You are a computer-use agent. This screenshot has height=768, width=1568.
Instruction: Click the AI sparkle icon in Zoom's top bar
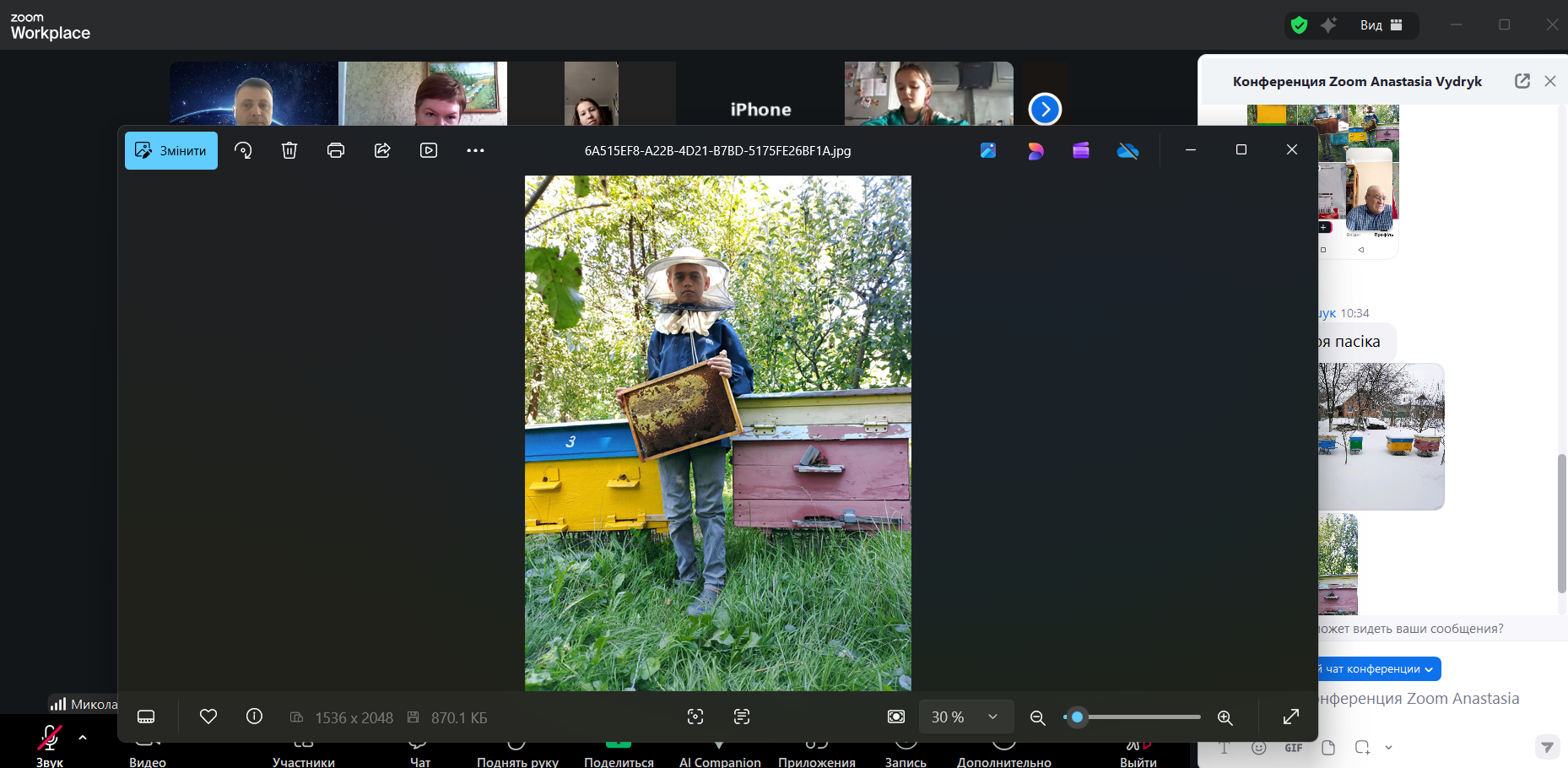[x=1328, y=25]
